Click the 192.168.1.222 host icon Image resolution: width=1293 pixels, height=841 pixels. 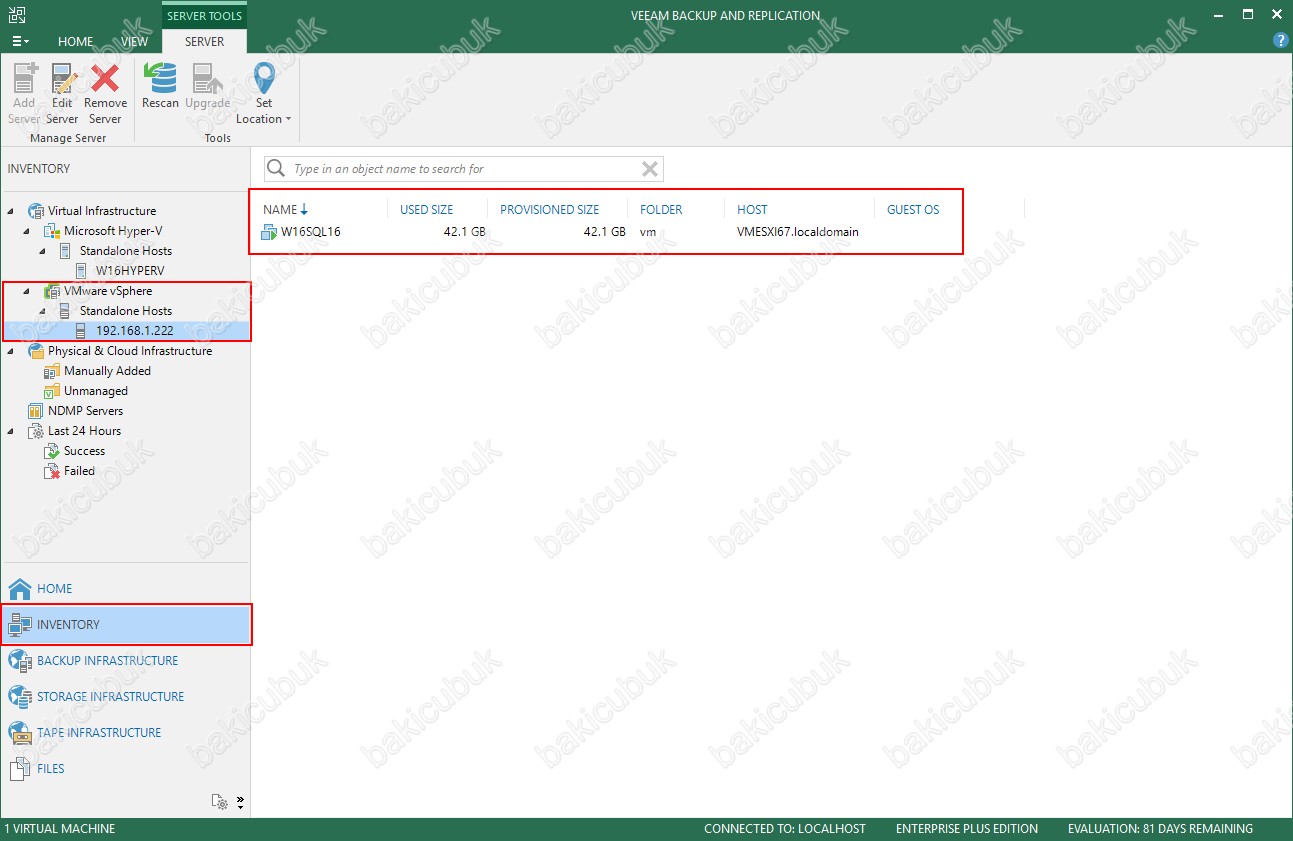(x=82, y=331)
